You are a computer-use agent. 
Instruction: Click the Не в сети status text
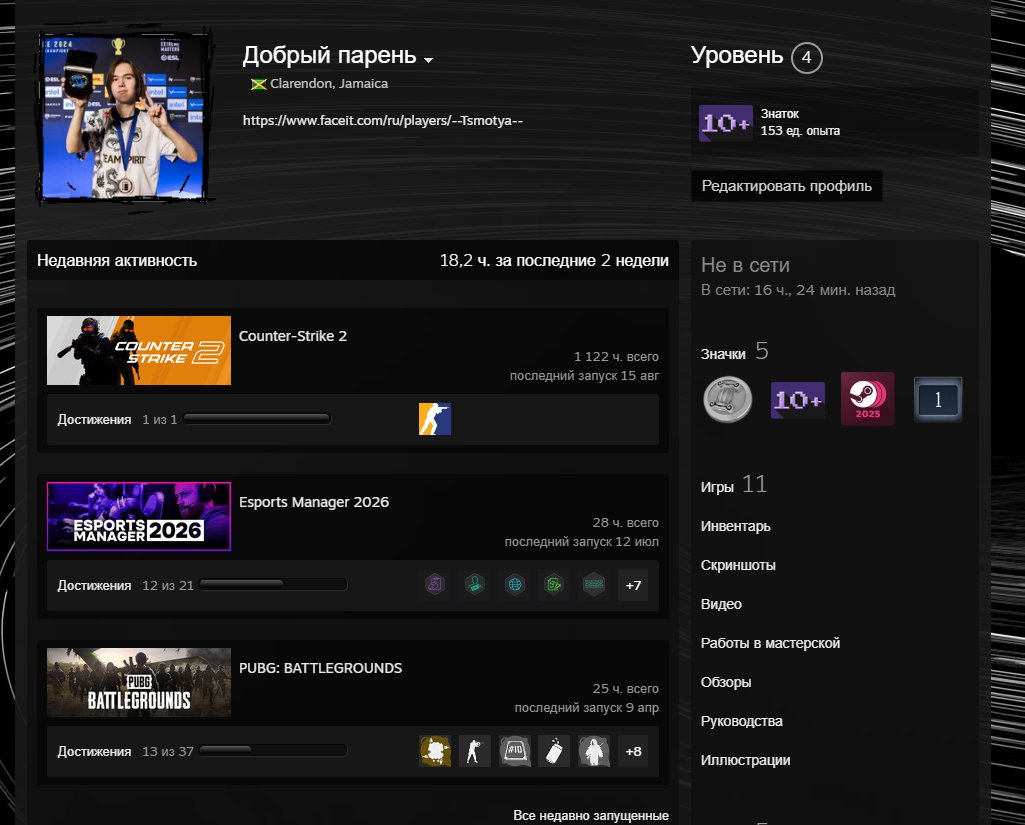(745, 265)
